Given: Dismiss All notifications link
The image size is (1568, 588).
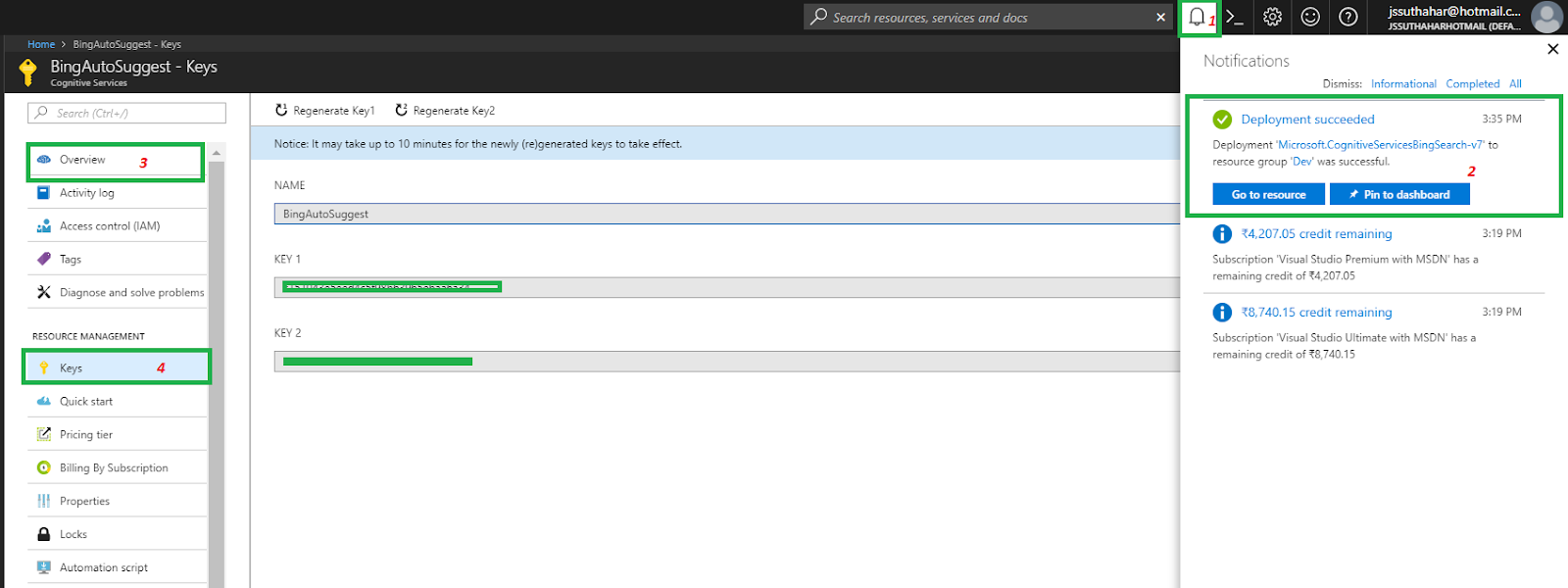Looking at the screenshot, I should pyautogui.click(x=1515, y=84).
